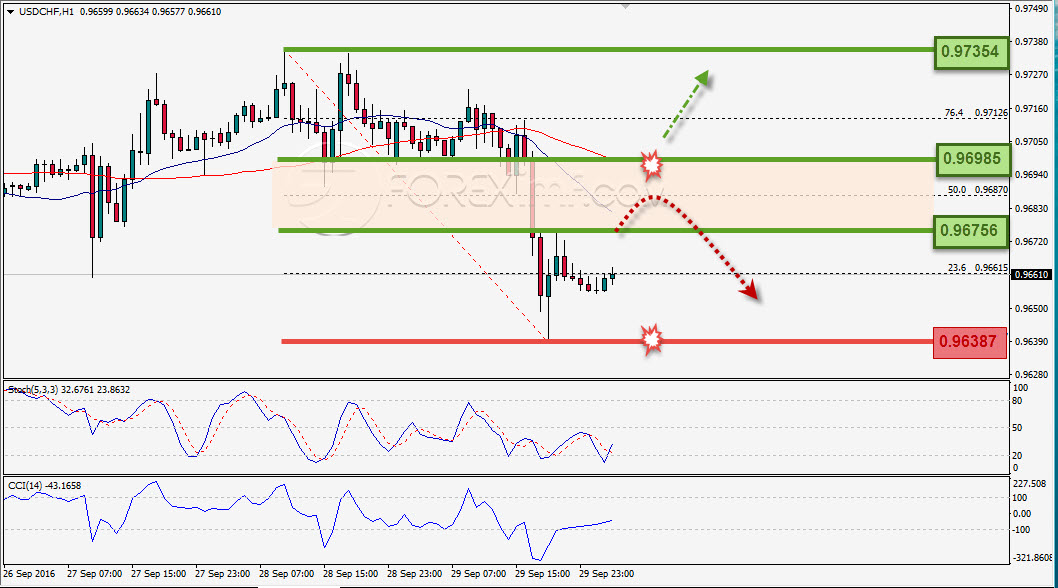Select the 0.97354 resistance level label
This screenshot has width=1058, height=588.
click(970, 51)
